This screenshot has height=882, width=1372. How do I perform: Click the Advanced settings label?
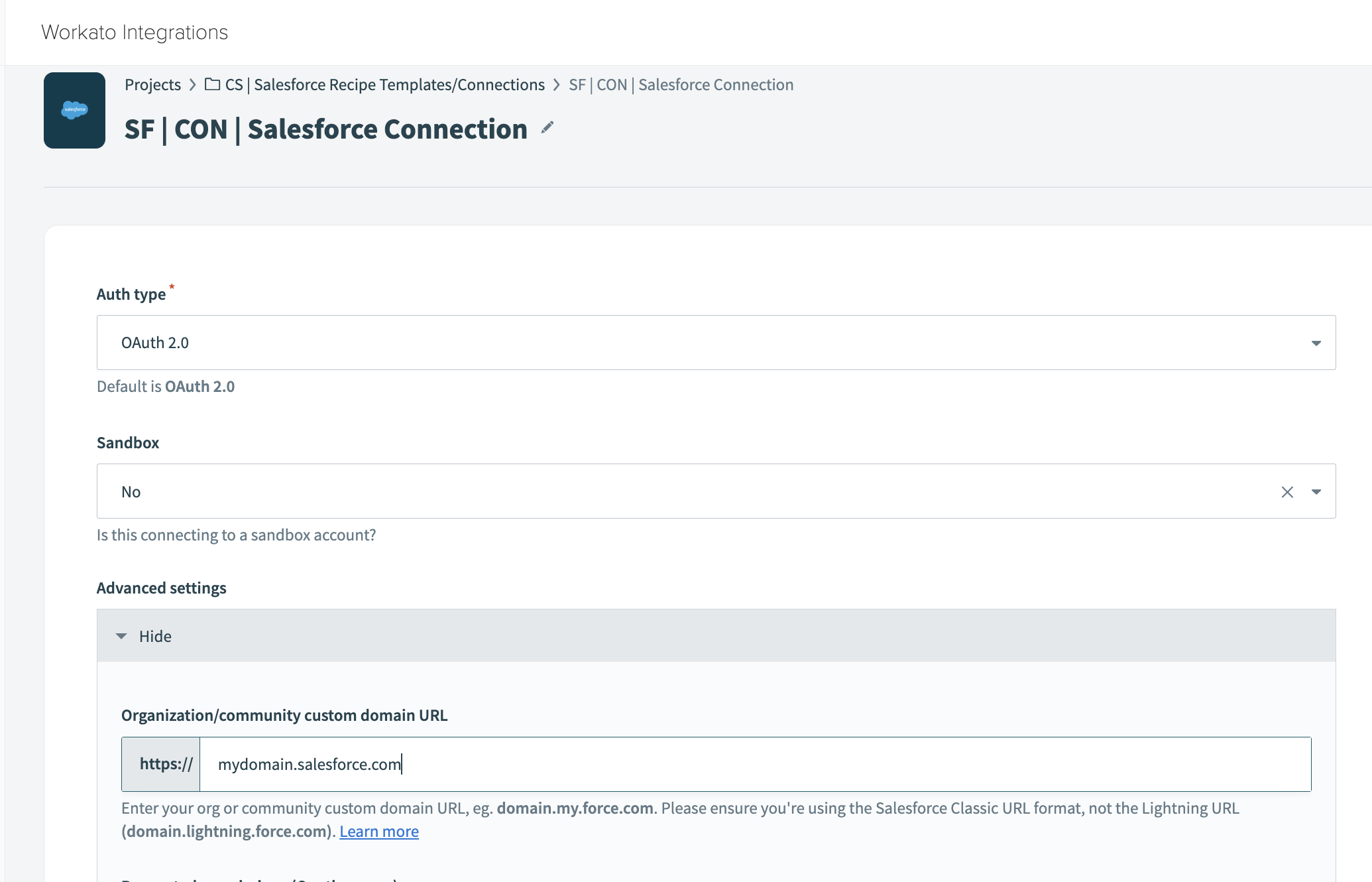pyautogui.click(x=162, y=588)
